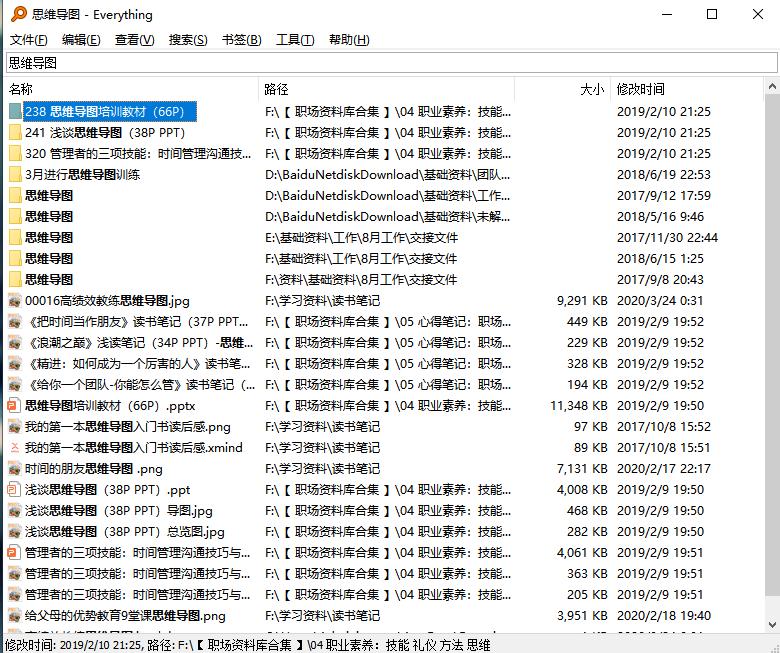780x653 pixels.
Task: Click image icon of 《浪潮之巅》浅读笔记
Action: point(15,343)
